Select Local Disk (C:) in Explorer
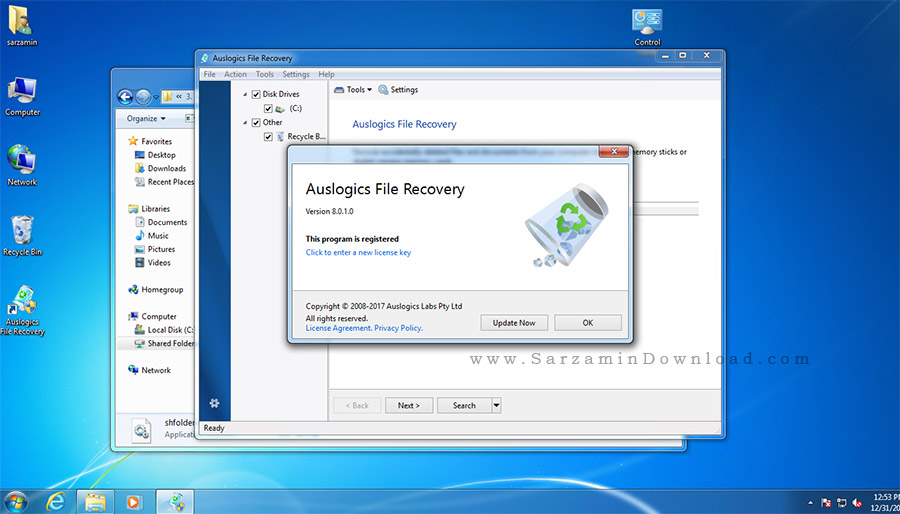The height and width of the screenshot is (514, 900). tap(164, 330)
